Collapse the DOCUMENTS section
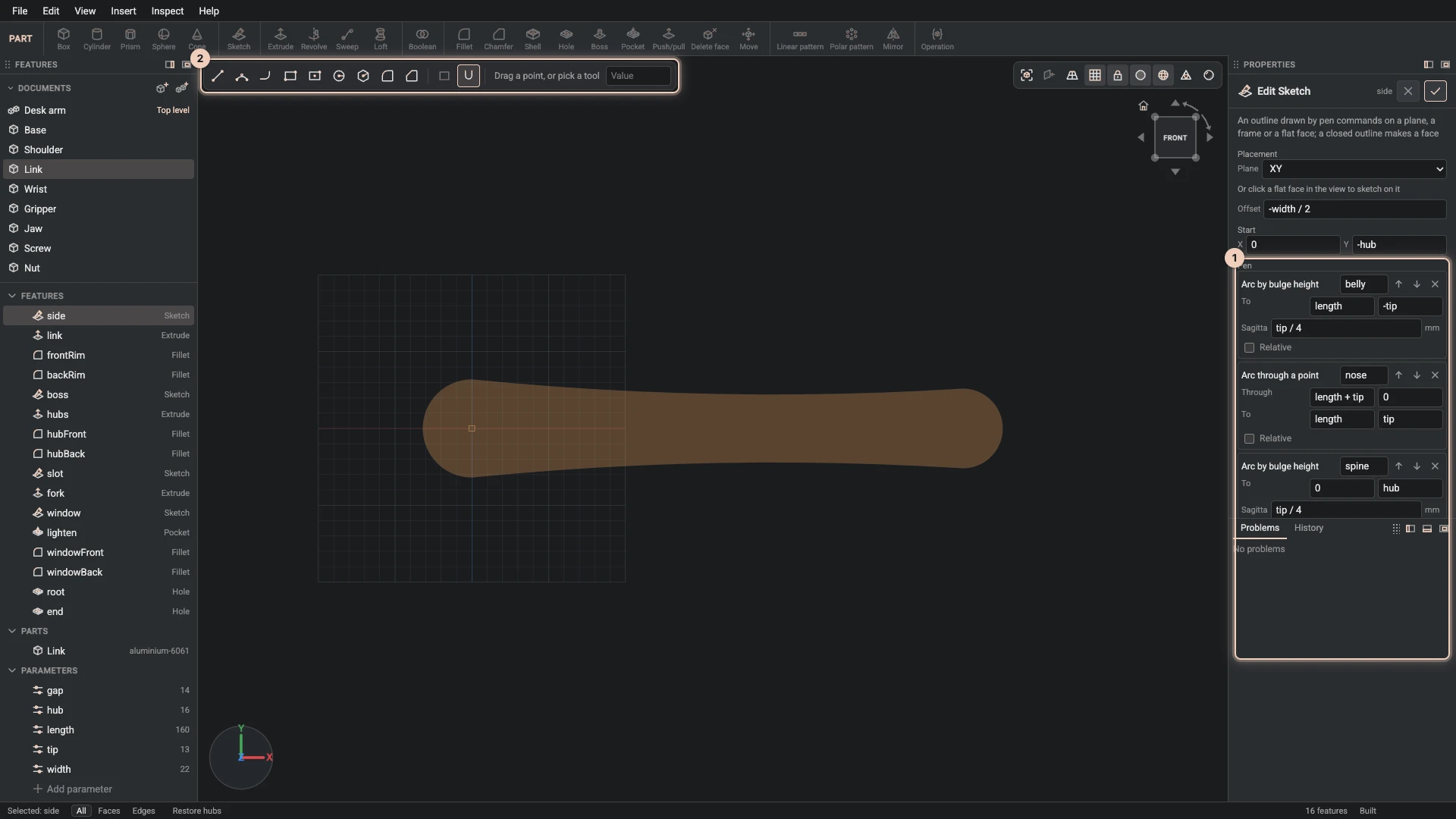Screen dimensions: 1456x819 (11, 88)
